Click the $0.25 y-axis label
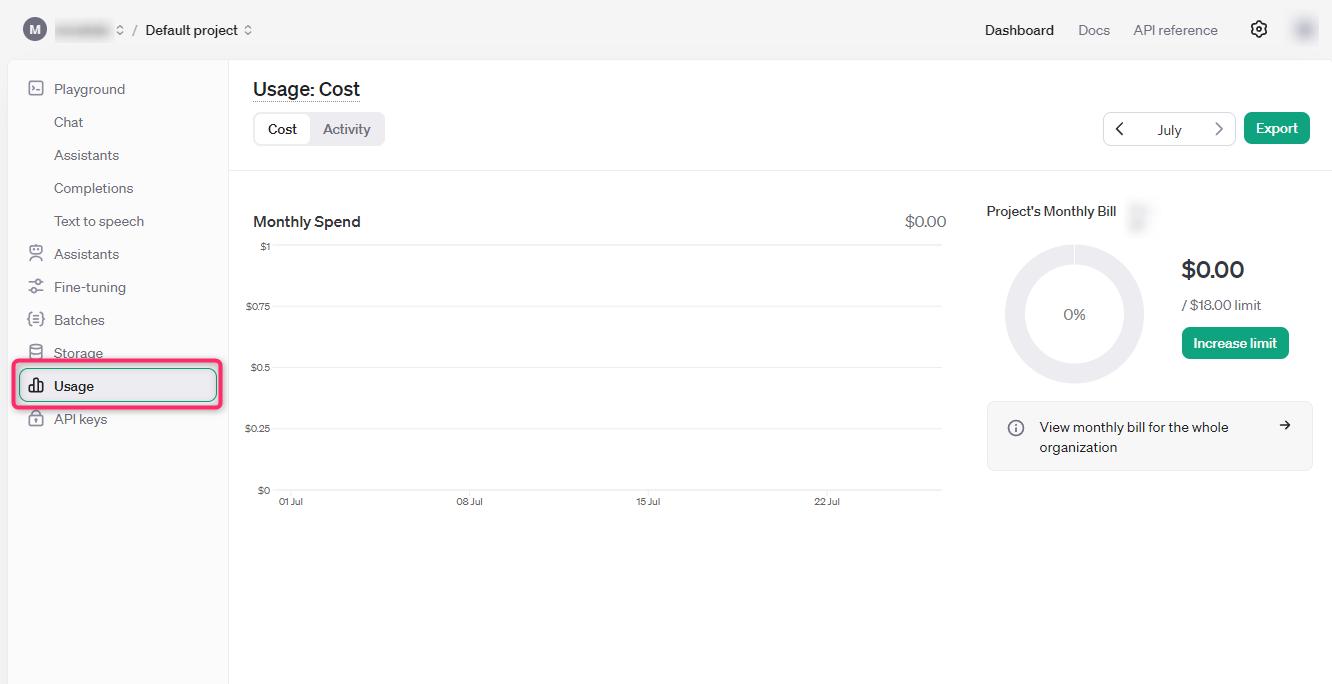1332x684 pixels. 258,429
